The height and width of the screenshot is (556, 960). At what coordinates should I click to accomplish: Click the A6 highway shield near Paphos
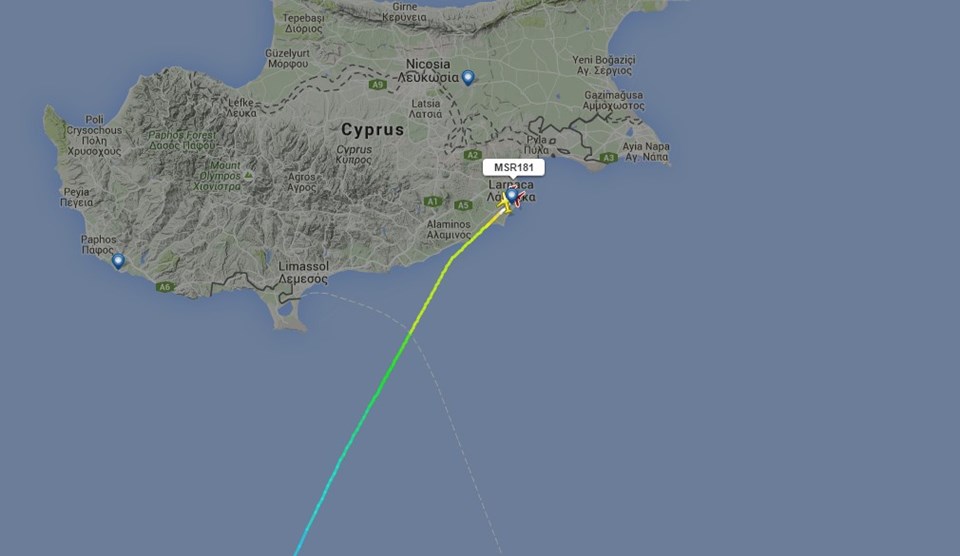tap(164, 287)
